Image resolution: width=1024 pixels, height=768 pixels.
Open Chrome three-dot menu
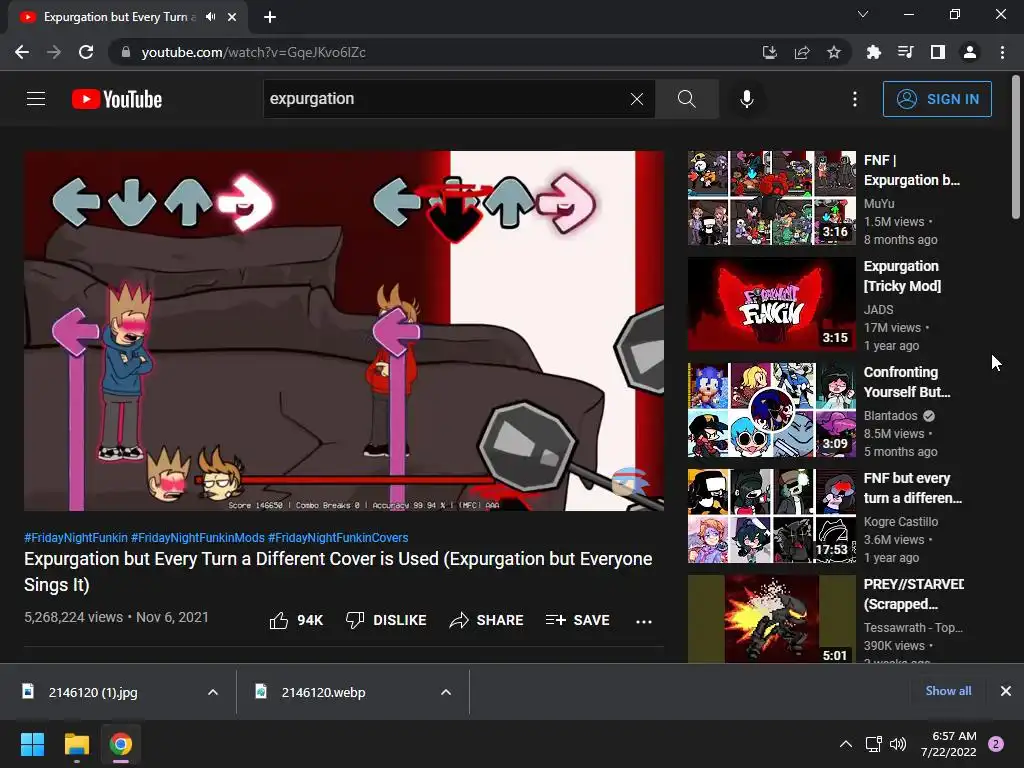[x=1002, y=52]
